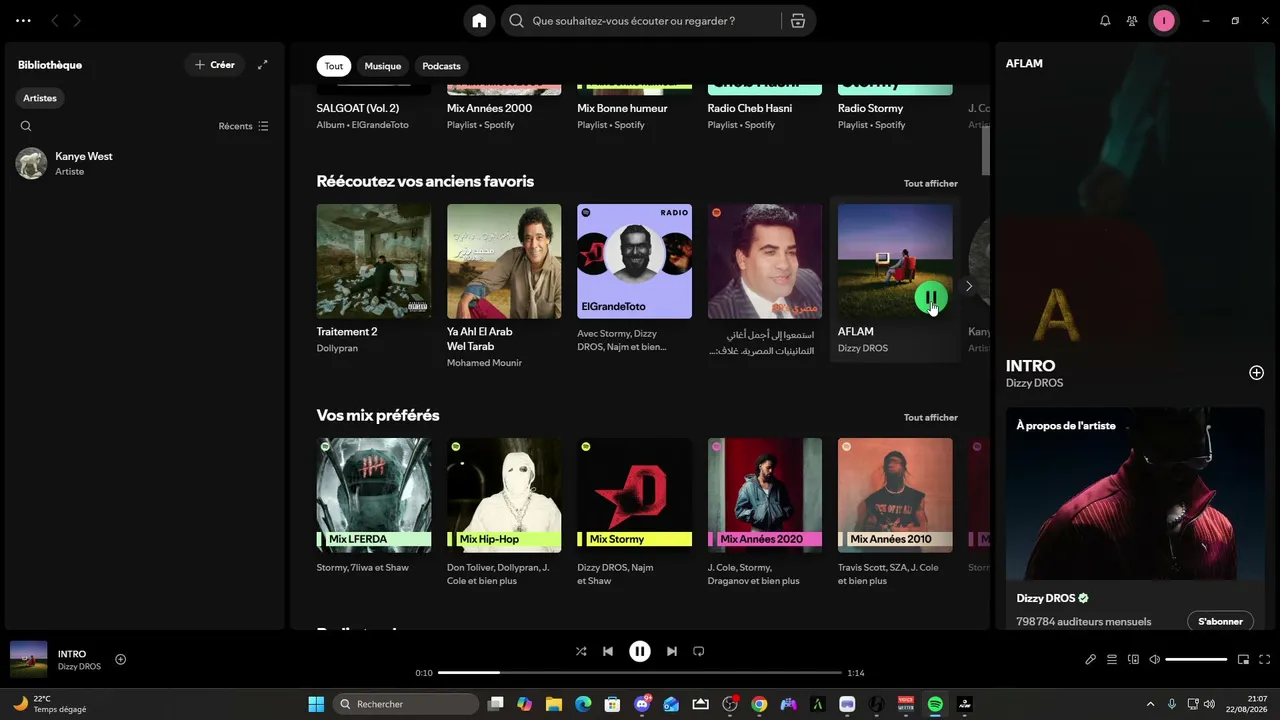Viewport: 1280px width, 720px height.
Task: Click the main content scrollbar
Action: pyautogui.click(x=986, y=150)
